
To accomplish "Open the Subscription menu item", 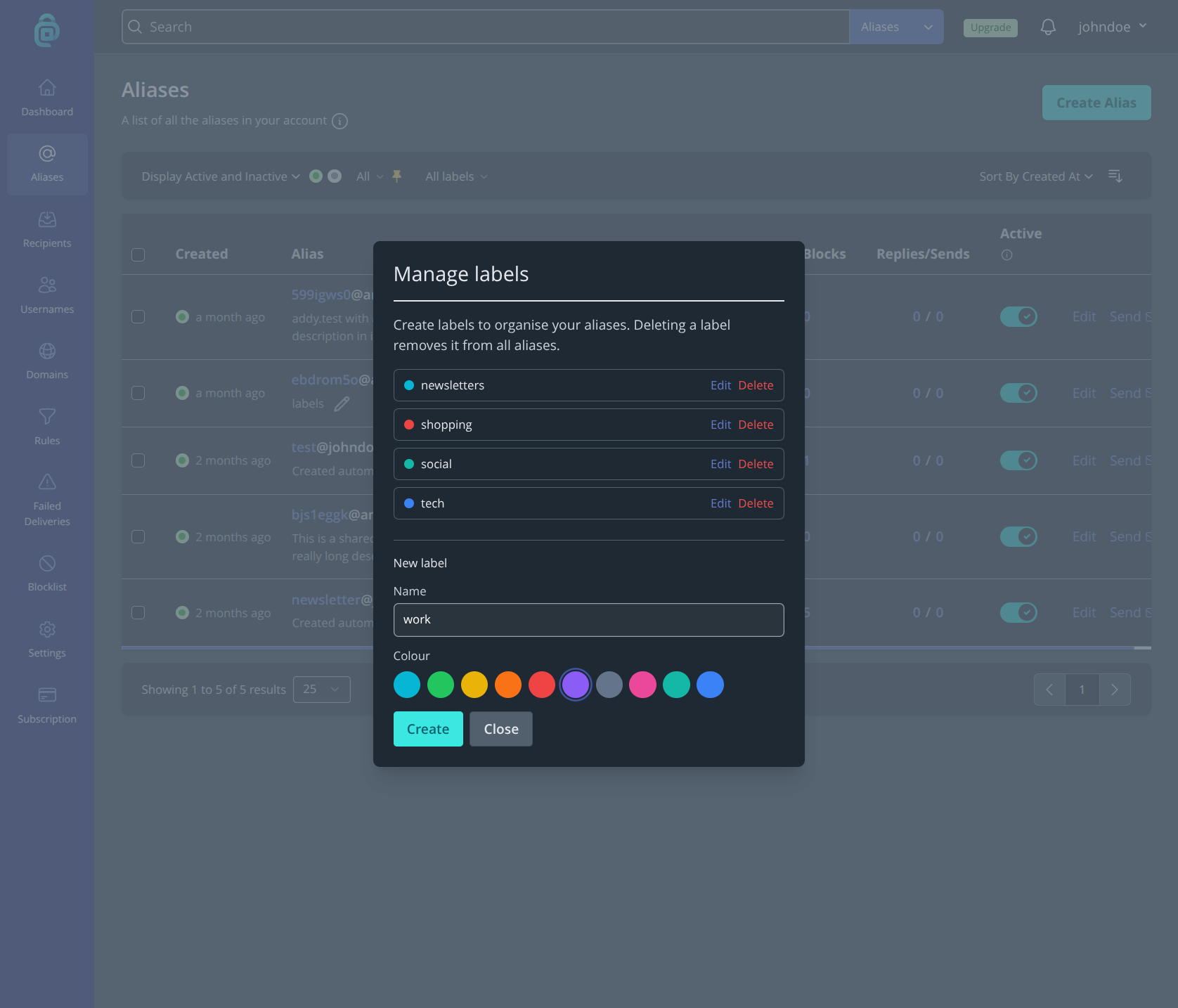I will coord(47,705).
